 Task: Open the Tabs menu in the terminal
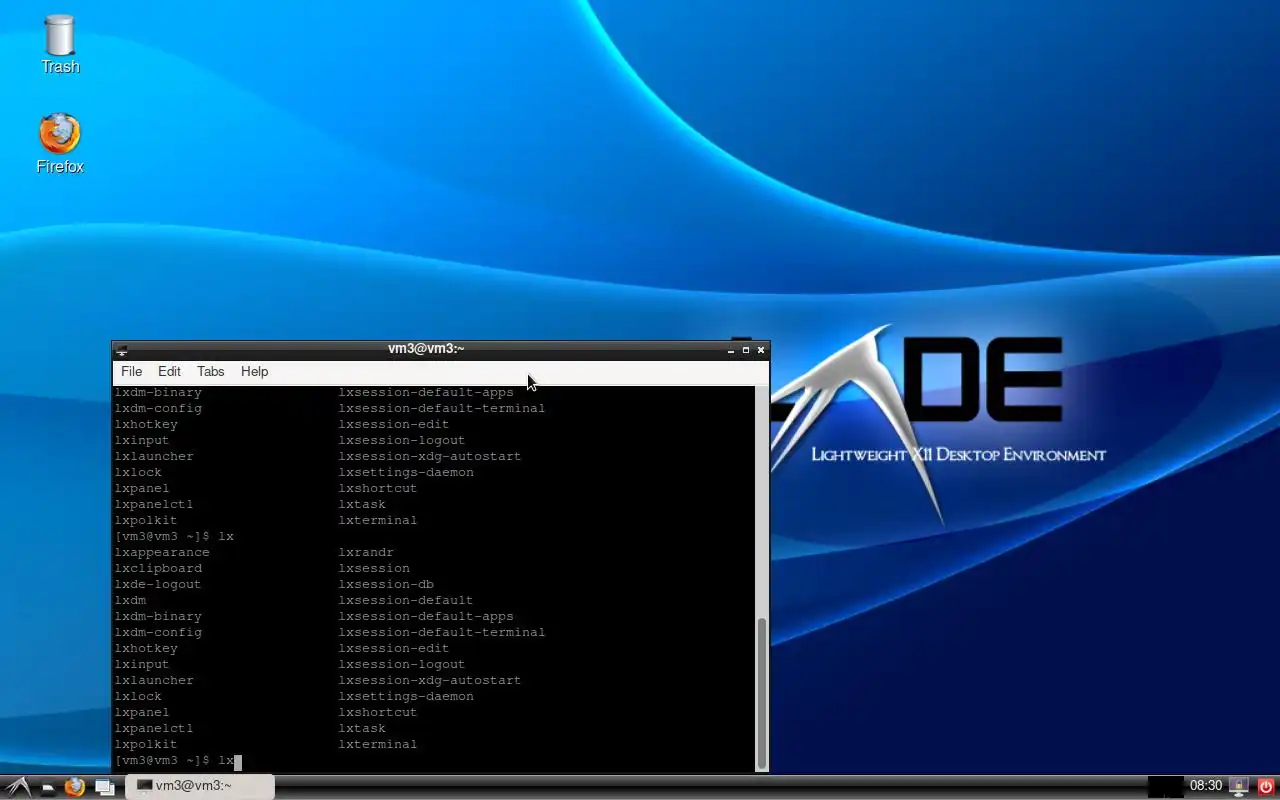[210, 371]
